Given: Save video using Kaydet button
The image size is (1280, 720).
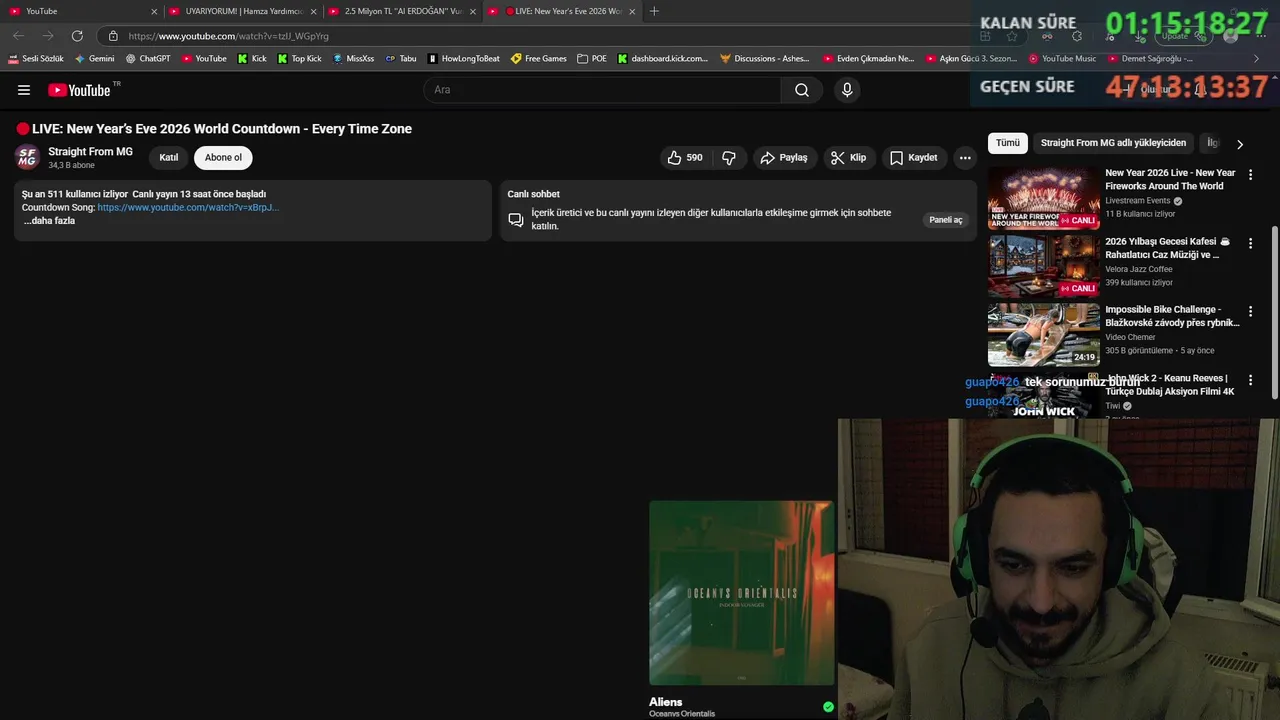Looking at the screenshot, I should pyautogui.click(x=914, y=158).
